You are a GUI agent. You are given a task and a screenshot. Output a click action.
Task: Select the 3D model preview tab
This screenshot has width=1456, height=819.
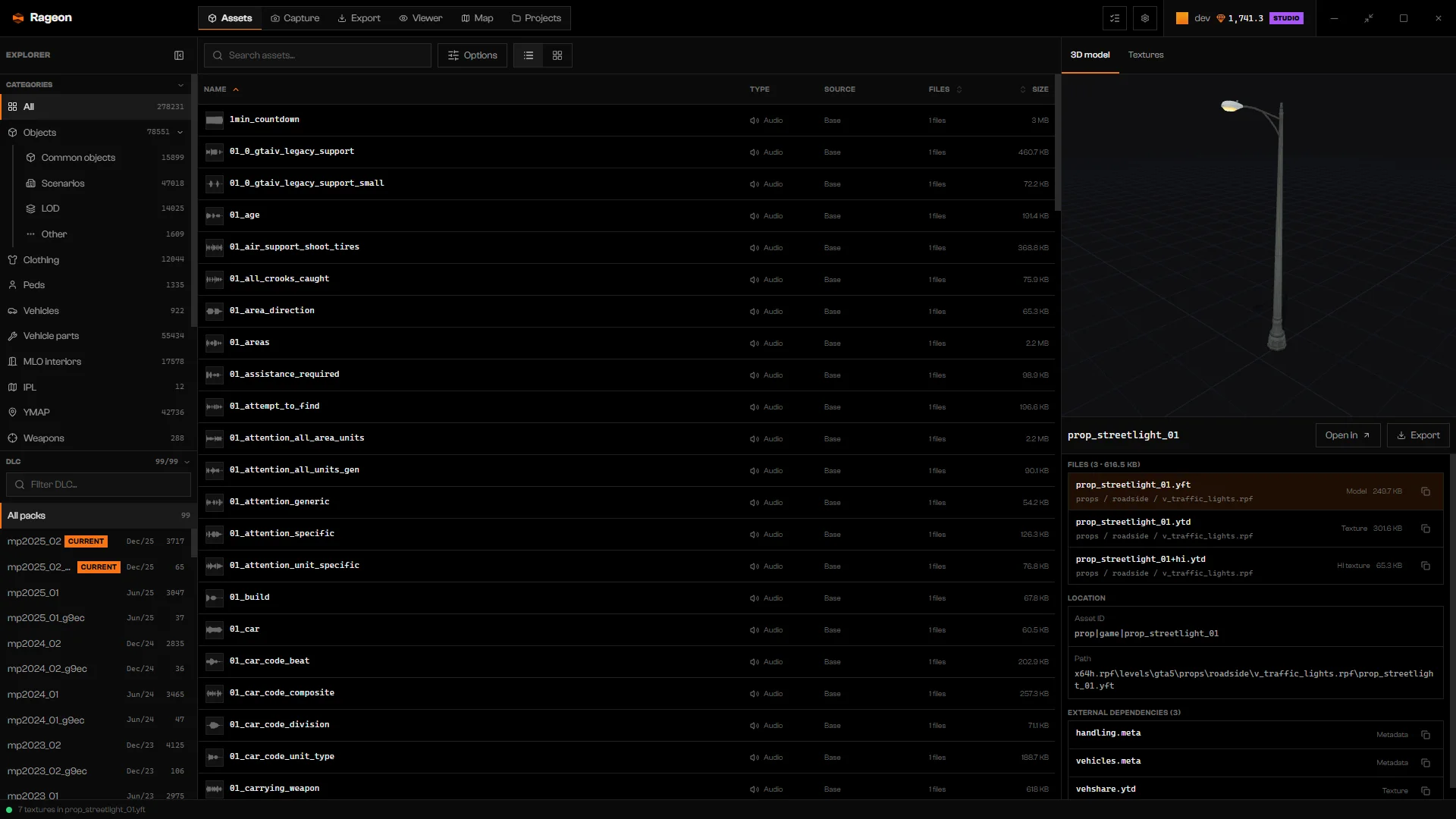[1090, 55]
